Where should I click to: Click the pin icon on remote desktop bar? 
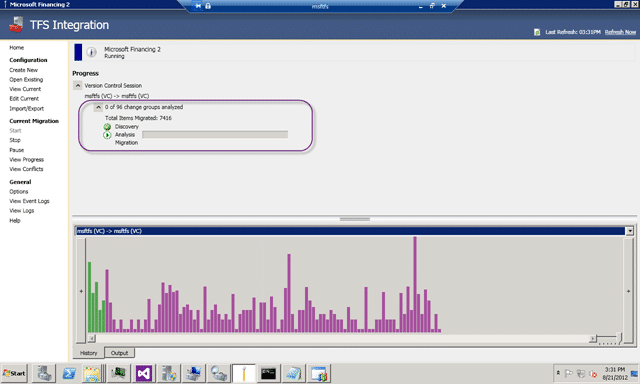(198, 6)
